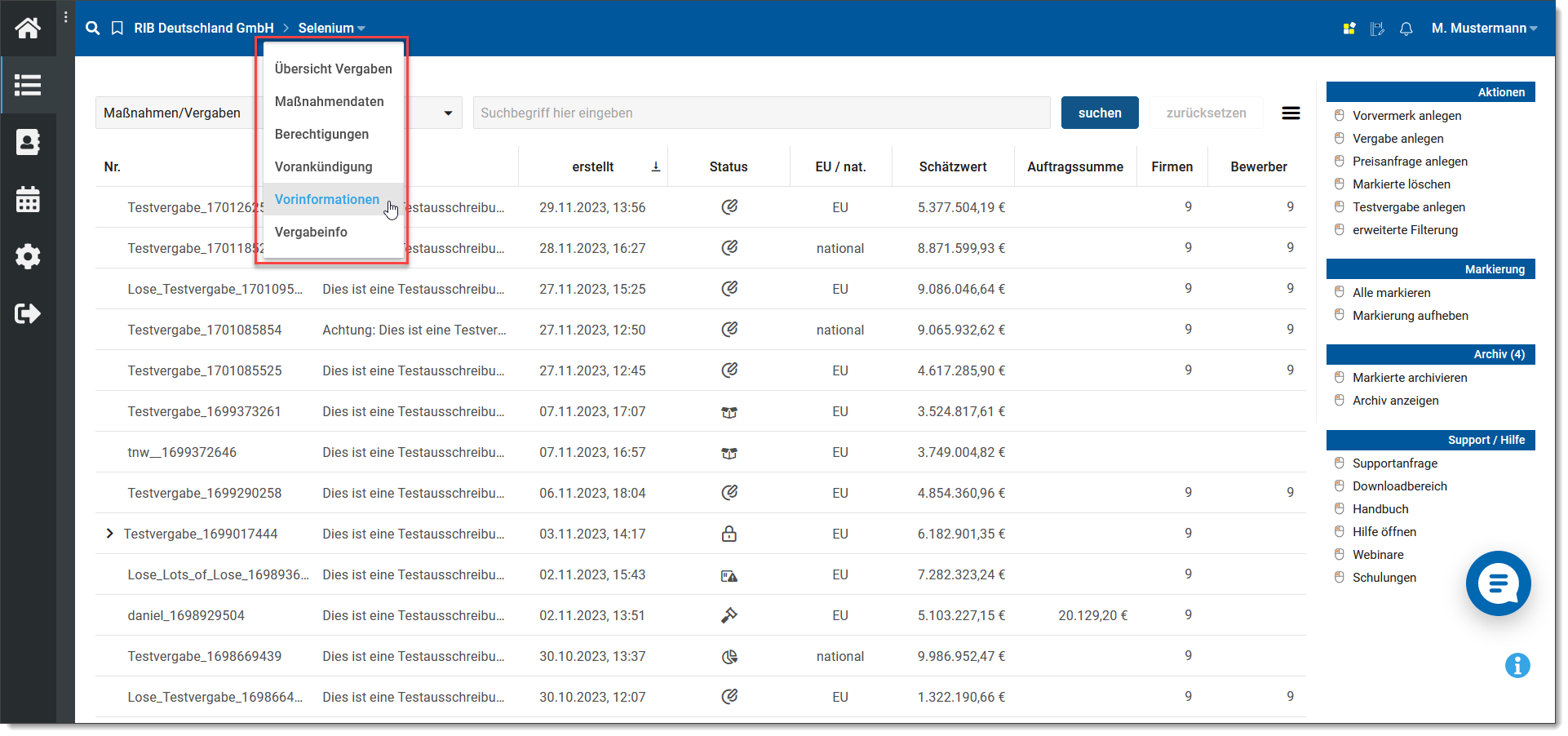Open the Maßnahmen/Vergaben filter dropdown arrow
This screenshot has width=1568, height=736.
448,113
